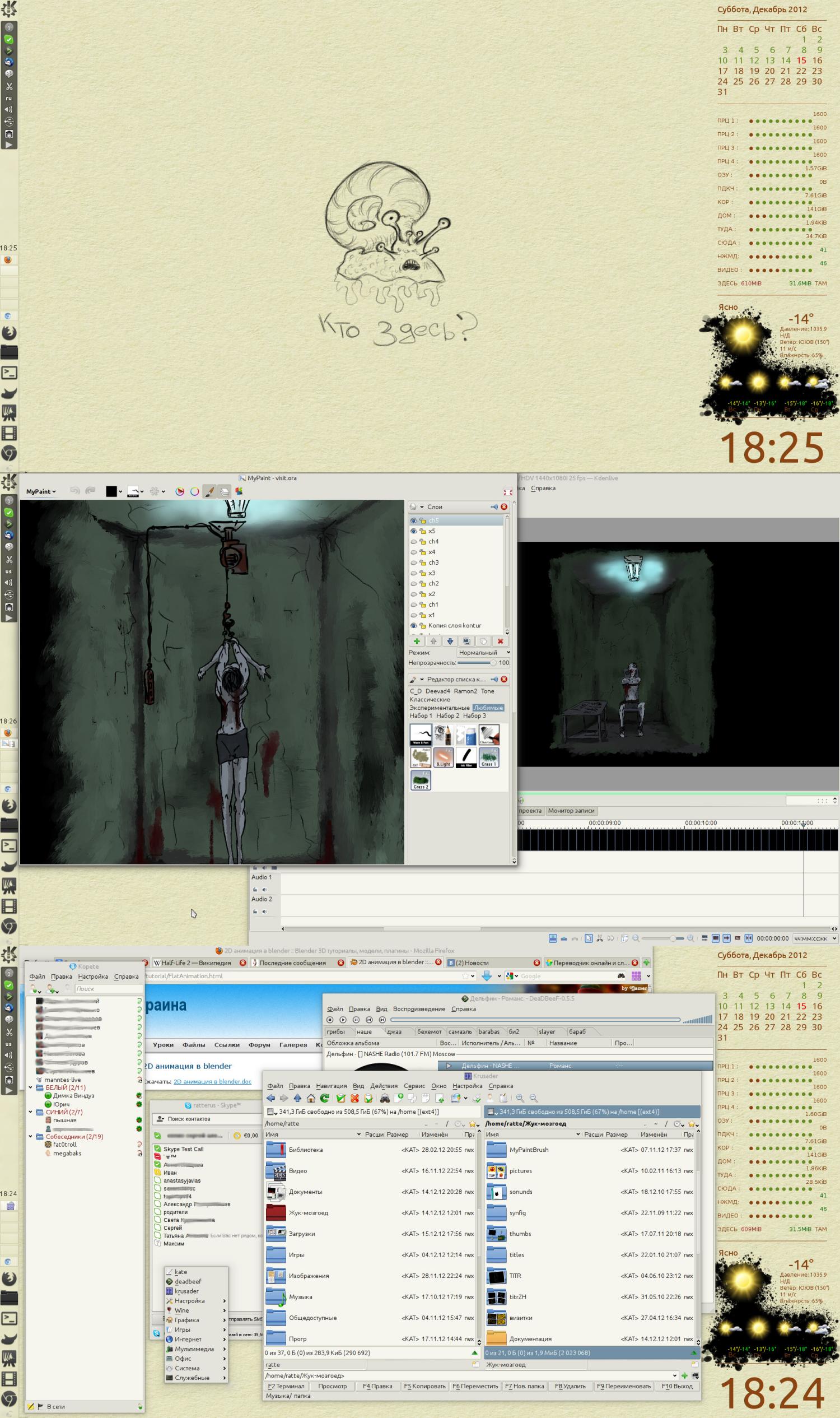Move the selected layer down with blue arrow

[450, 641]
